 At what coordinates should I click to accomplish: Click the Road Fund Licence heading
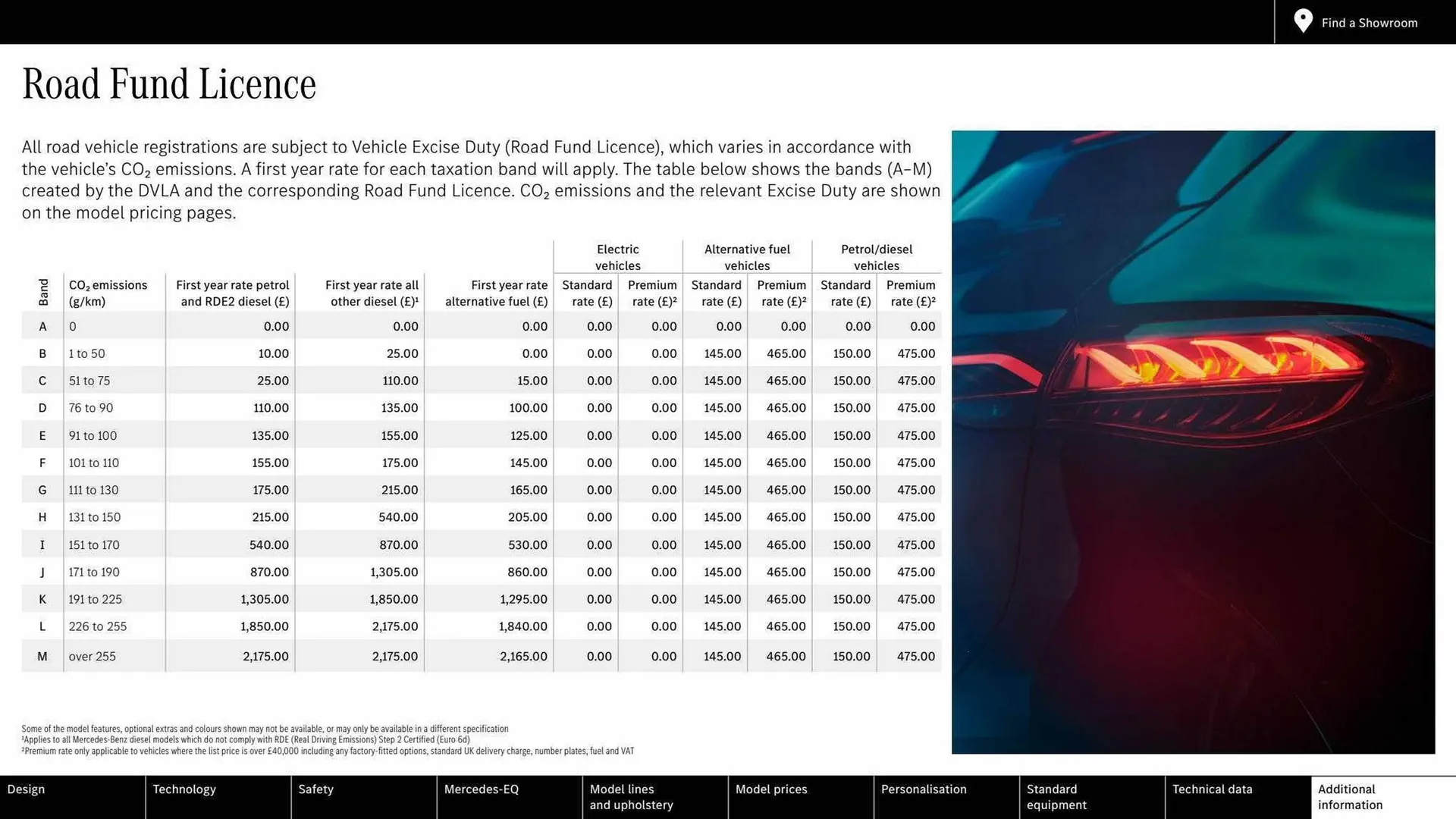169,83
